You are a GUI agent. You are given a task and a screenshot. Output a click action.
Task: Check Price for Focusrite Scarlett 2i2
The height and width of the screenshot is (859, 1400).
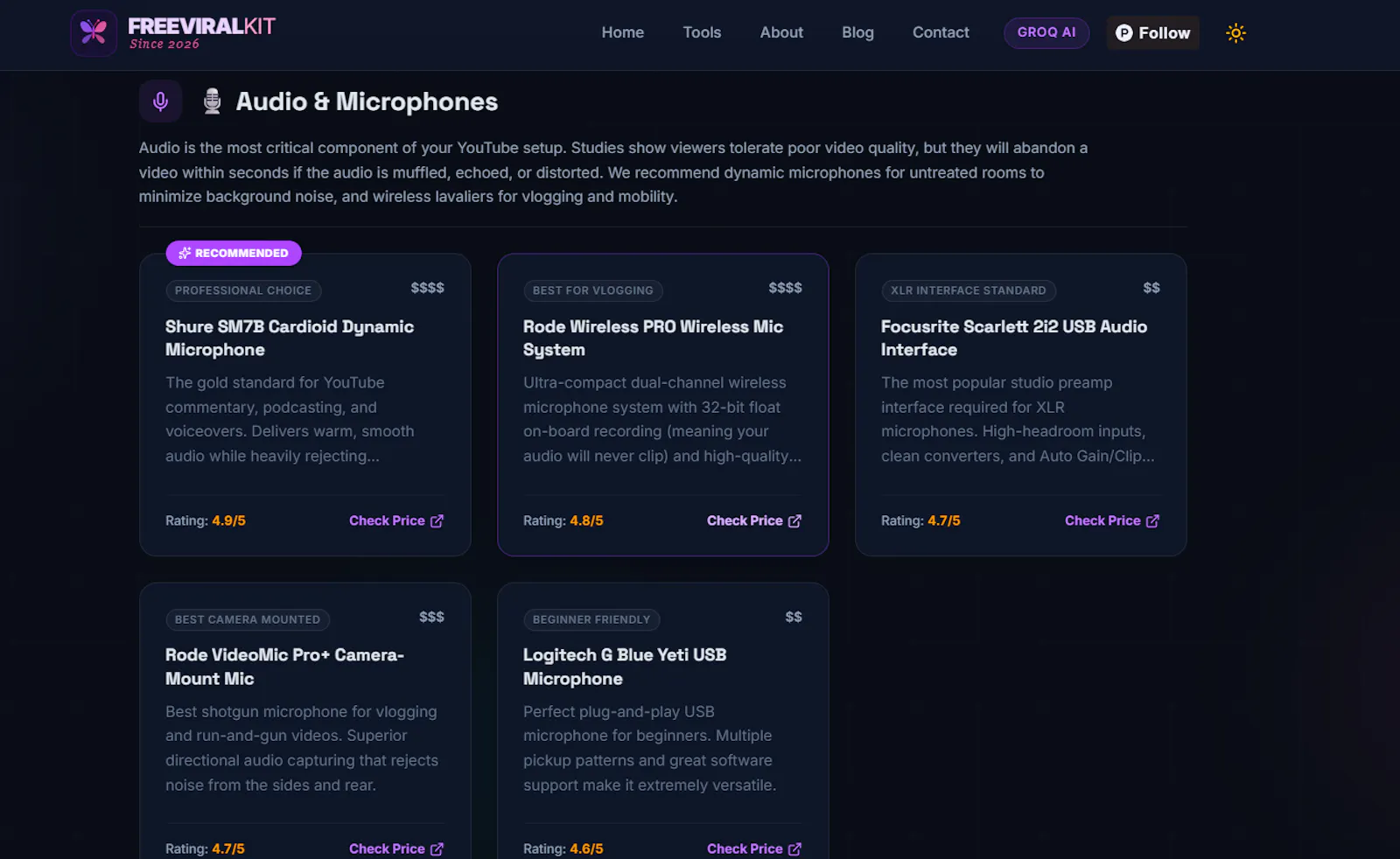(x=1112, y=521)
